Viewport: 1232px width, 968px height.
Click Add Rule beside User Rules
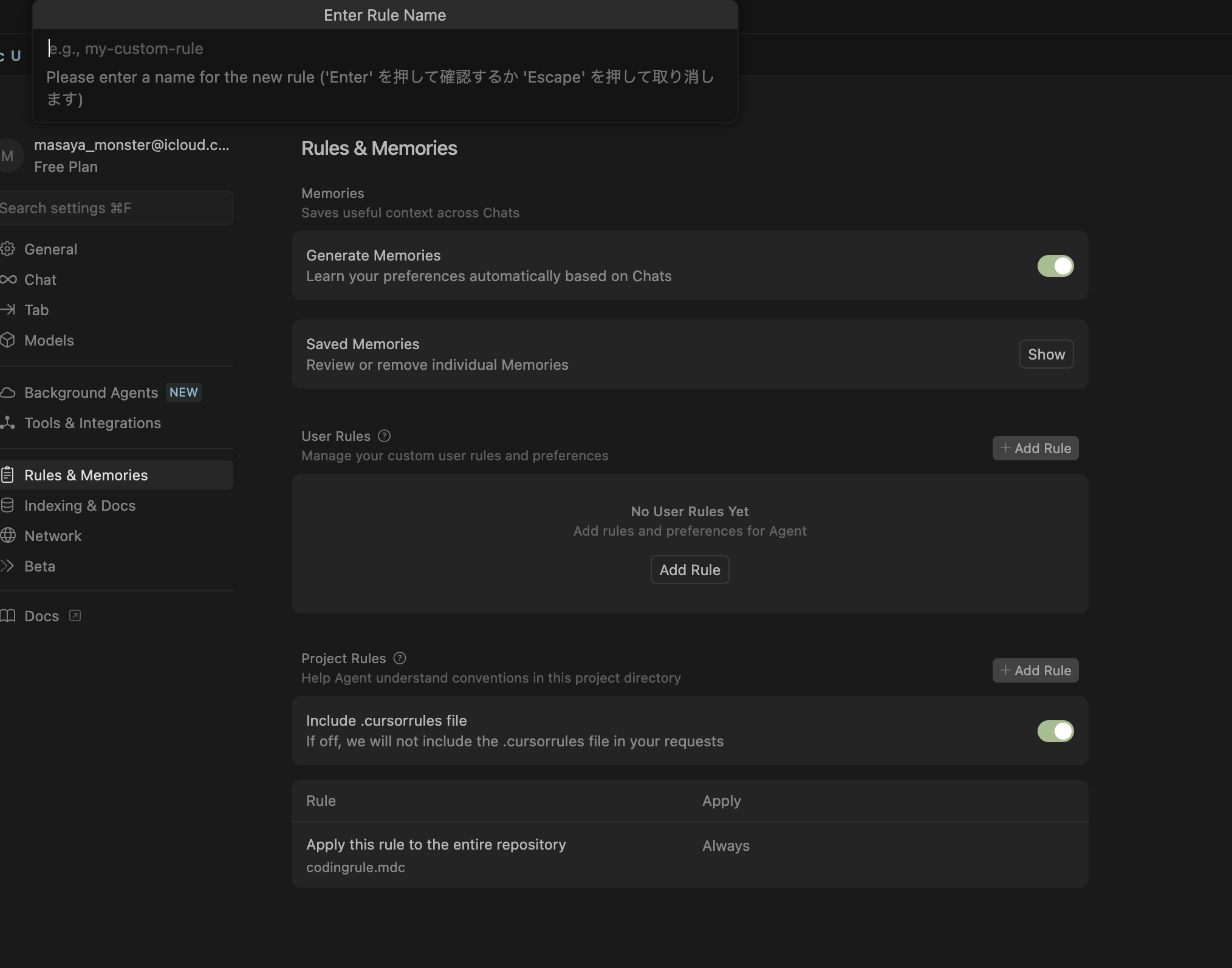pyautogui.click(x=1035, y=448)
